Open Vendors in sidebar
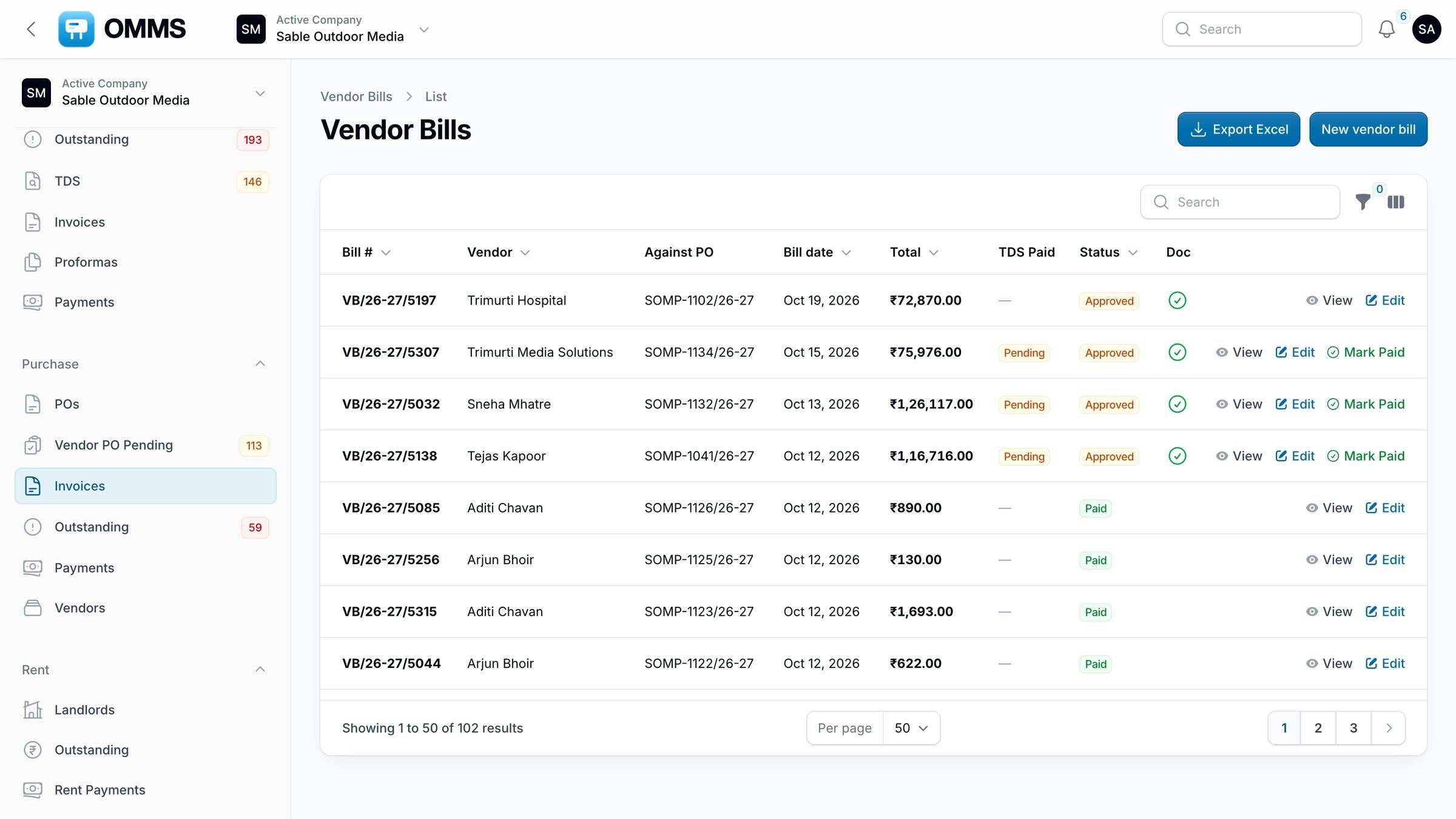 pyautogui.click(x=146, y=608)
